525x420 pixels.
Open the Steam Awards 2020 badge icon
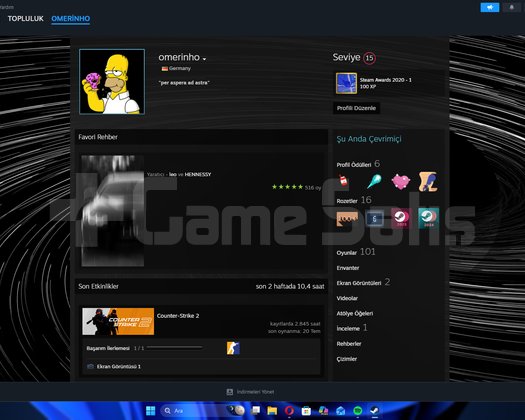pyautogui.click(x=346, y=83)
